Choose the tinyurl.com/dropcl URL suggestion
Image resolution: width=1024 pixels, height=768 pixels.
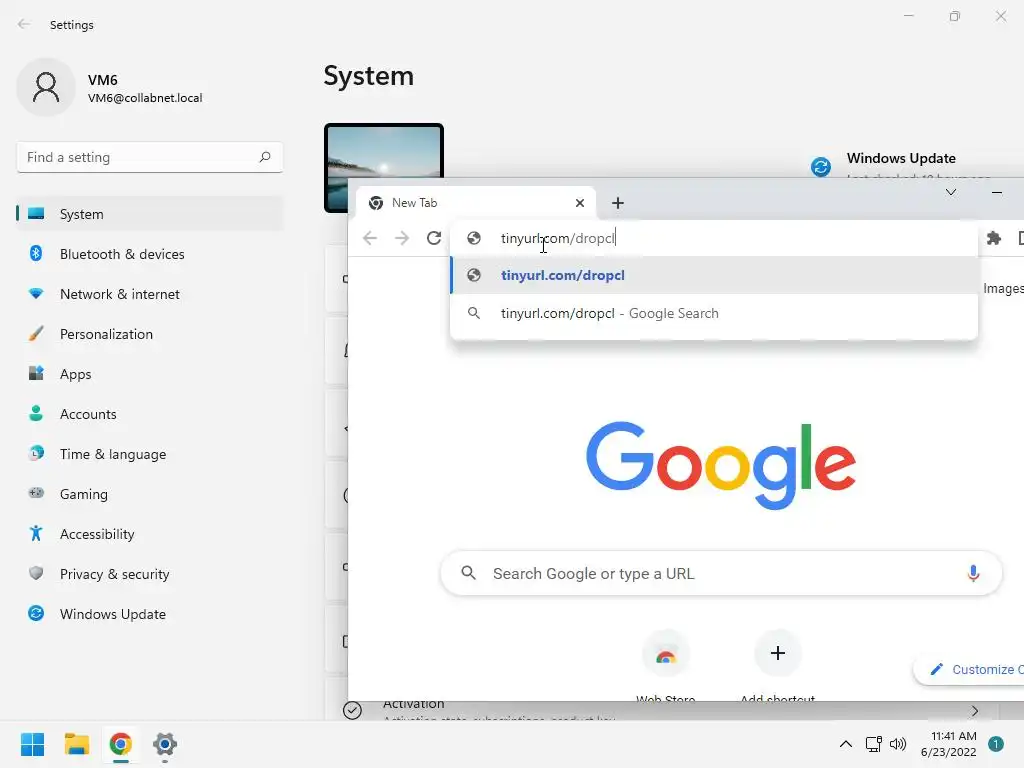(x=714, y=276)
